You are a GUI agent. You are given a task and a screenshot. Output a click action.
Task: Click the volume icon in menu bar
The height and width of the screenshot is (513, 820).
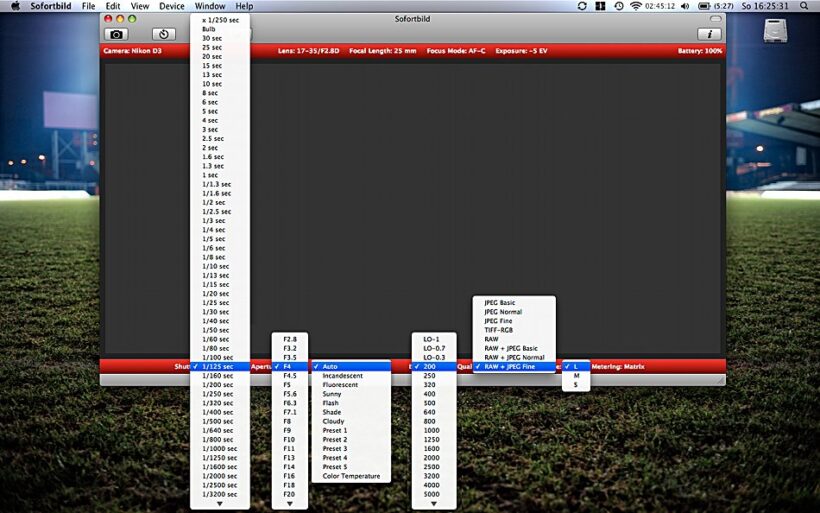click(684, 6)
